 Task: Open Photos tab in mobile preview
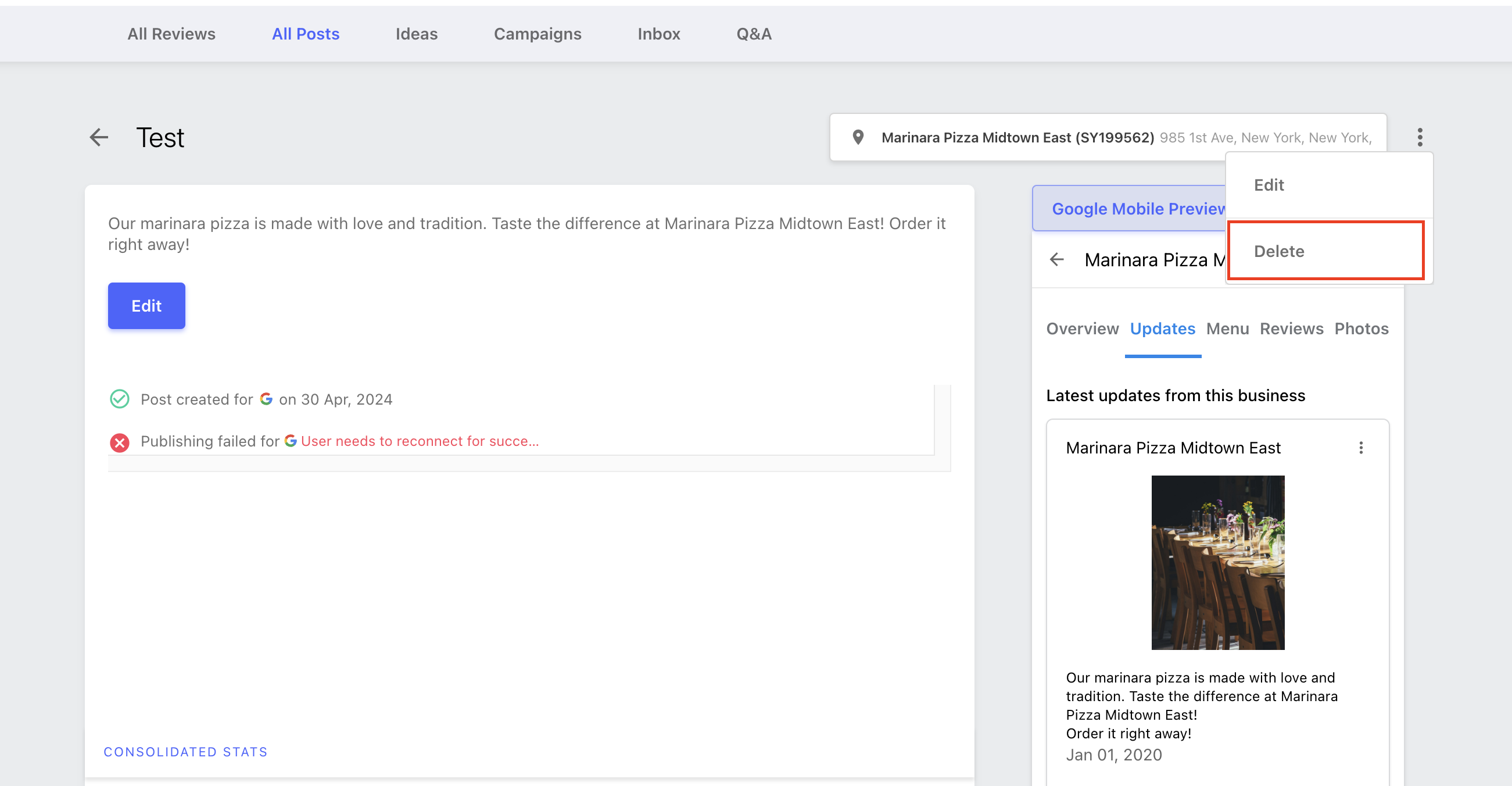1361,328
